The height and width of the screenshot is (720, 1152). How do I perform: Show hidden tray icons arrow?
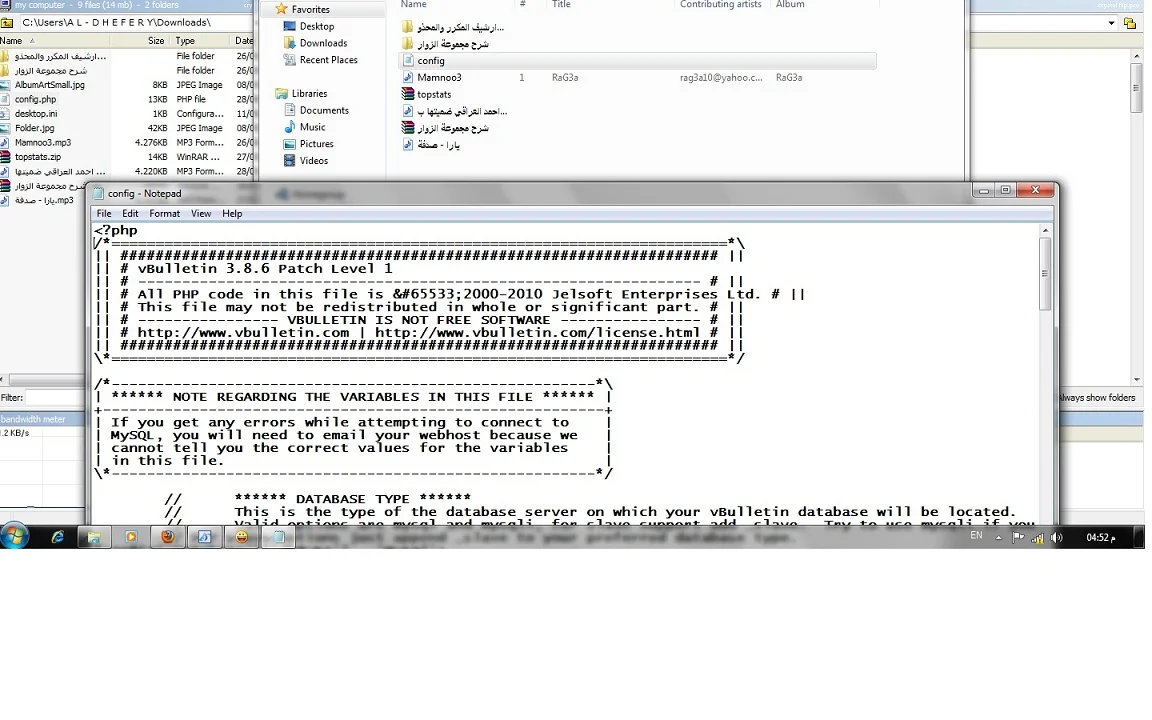[x=1001, y=537]
